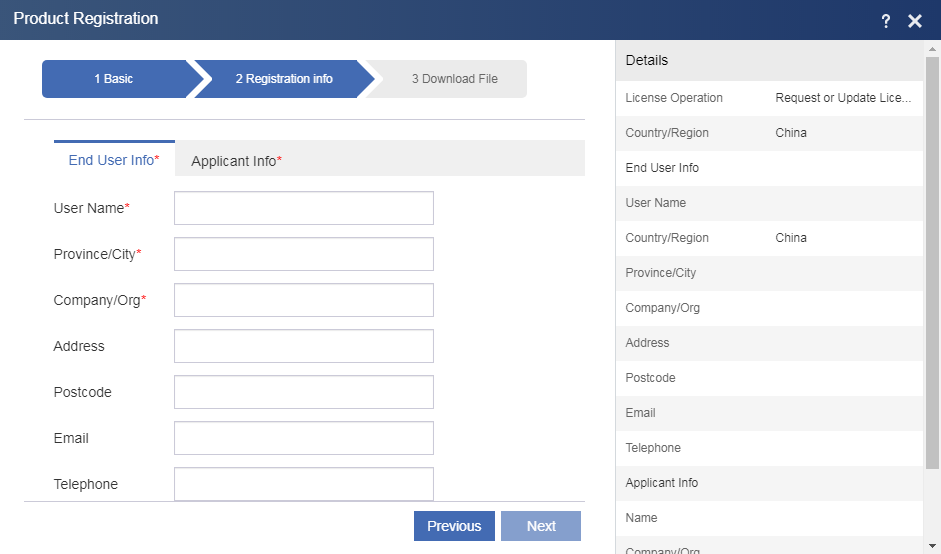Screen dimensions: 941x554
Task: Click into the Province/City field
Action: pyautogui.click(x=304, y=254)
